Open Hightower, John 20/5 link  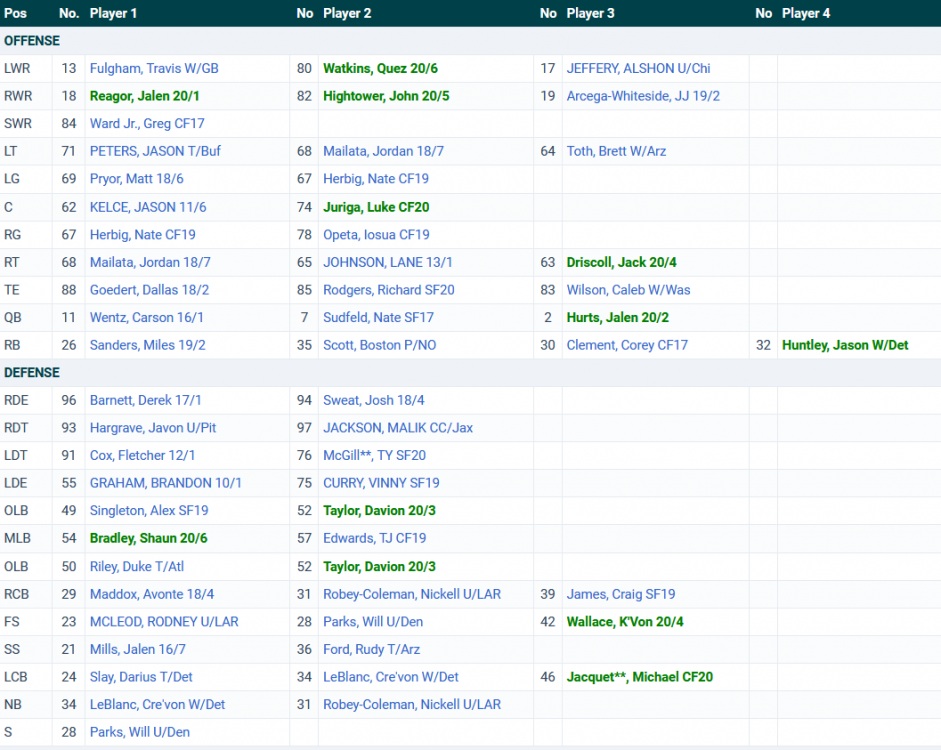pos(386,96)
